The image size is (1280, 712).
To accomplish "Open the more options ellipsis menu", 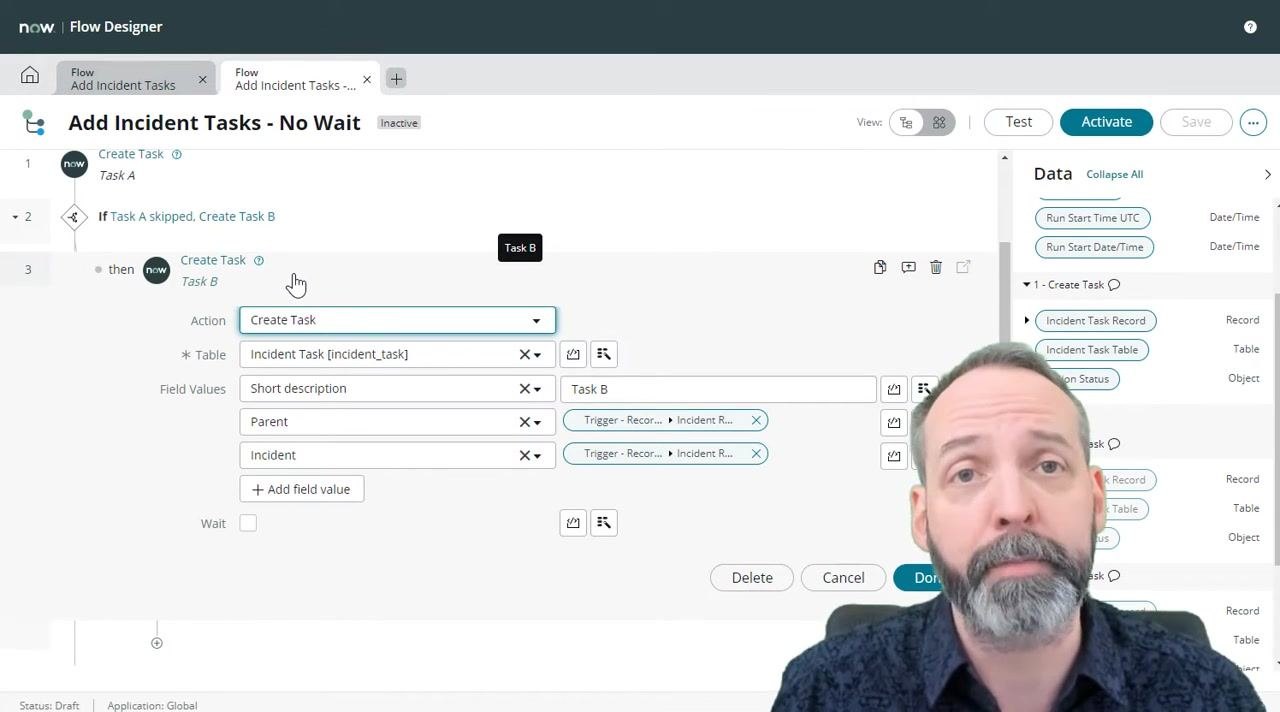I will [1253, 122].
